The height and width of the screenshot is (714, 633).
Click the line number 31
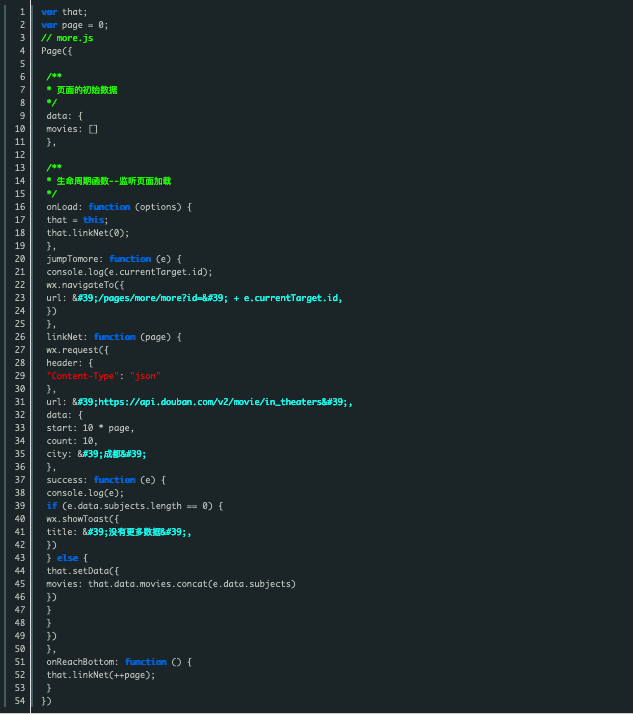20,402
